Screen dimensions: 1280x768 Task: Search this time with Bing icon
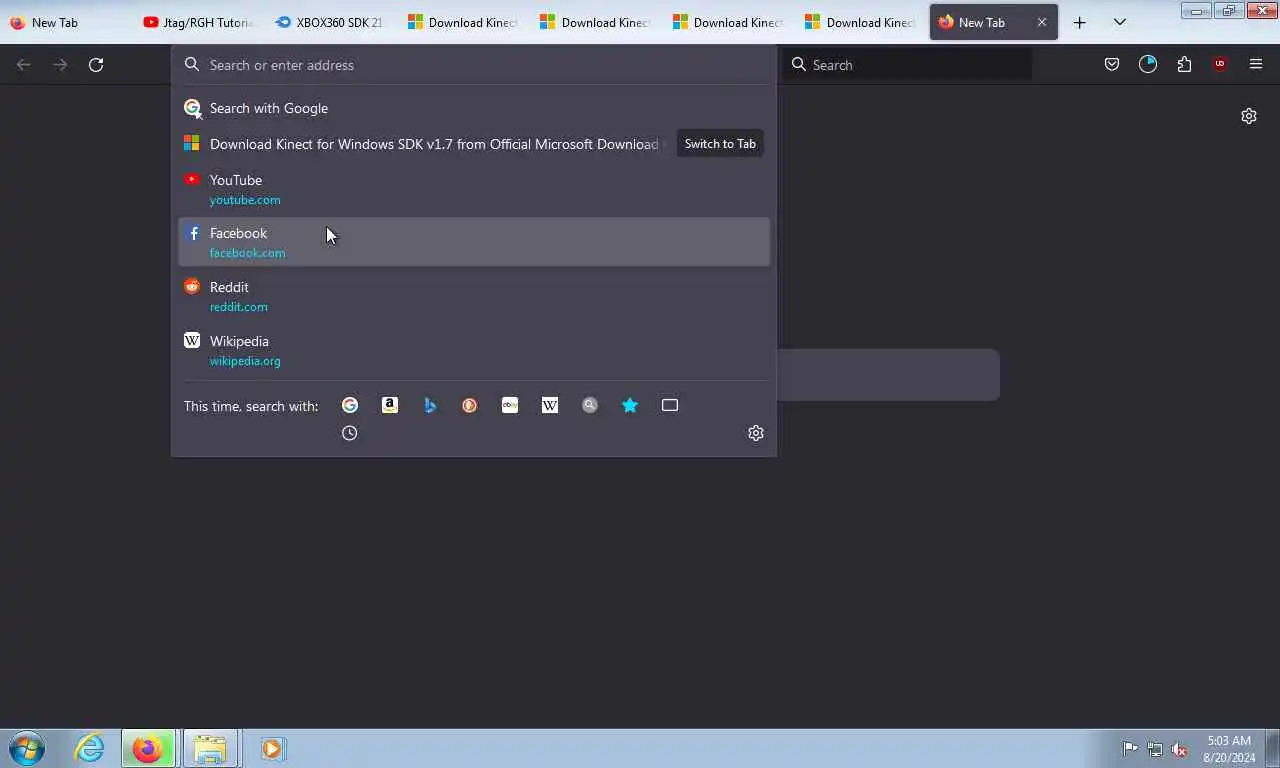tap(430, 405)
